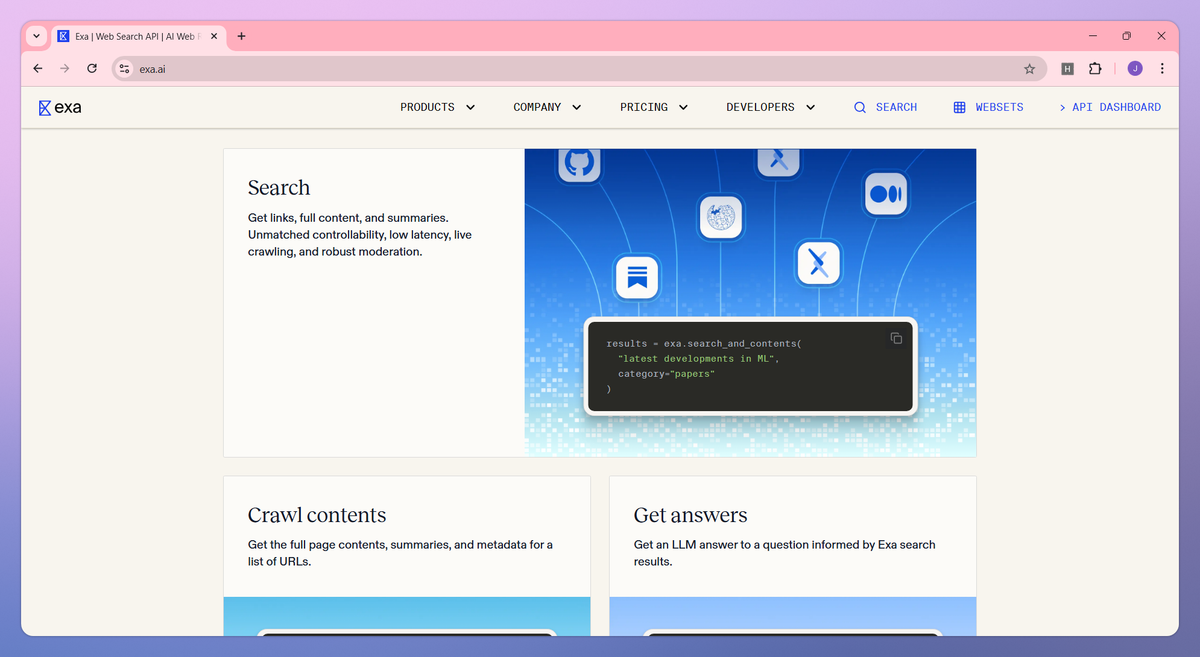Bookmark this page with star icon

point(1029,69)
